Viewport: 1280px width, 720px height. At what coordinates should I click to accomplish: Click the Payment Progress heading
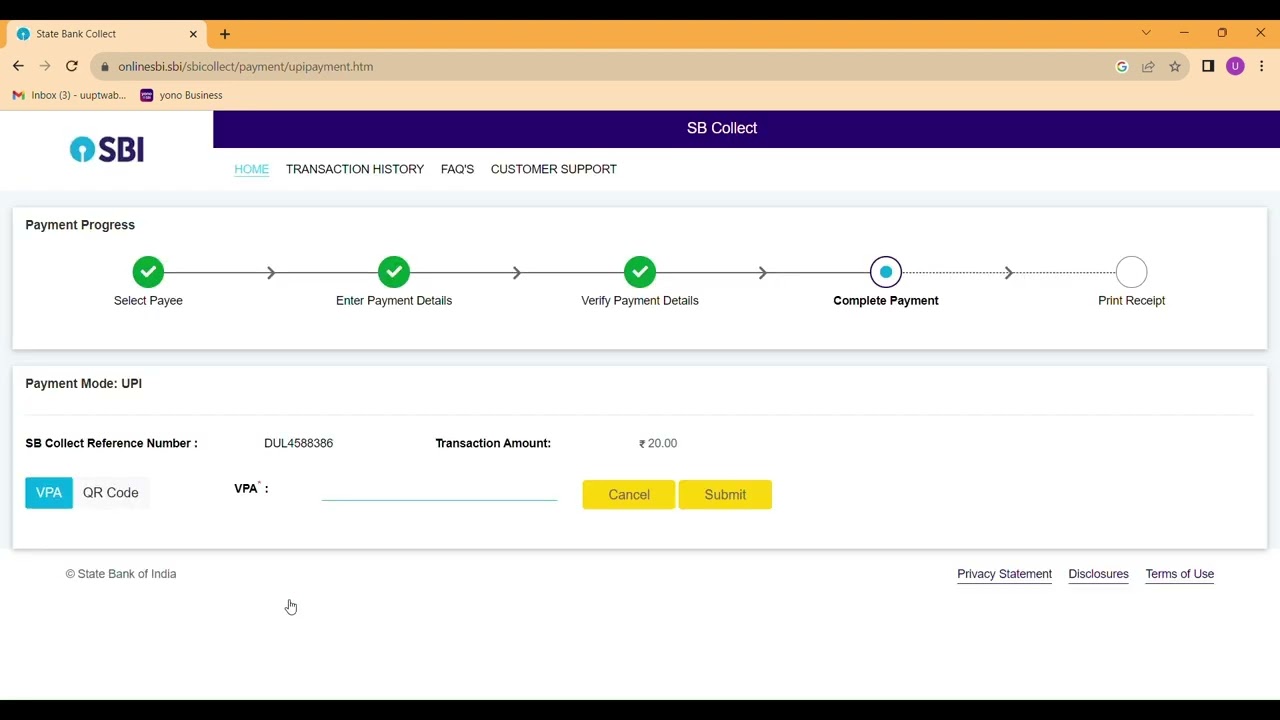(80, 225)
